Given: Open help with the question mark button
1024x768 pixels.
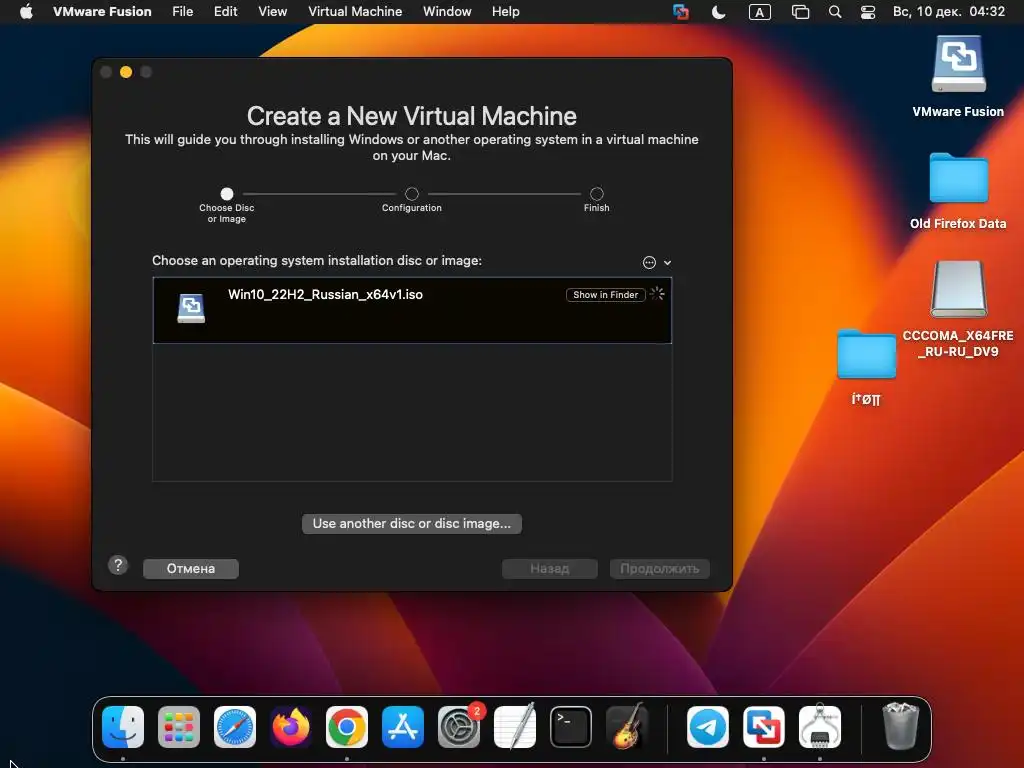Looking at the screenshot, I should tap(118, 565).
